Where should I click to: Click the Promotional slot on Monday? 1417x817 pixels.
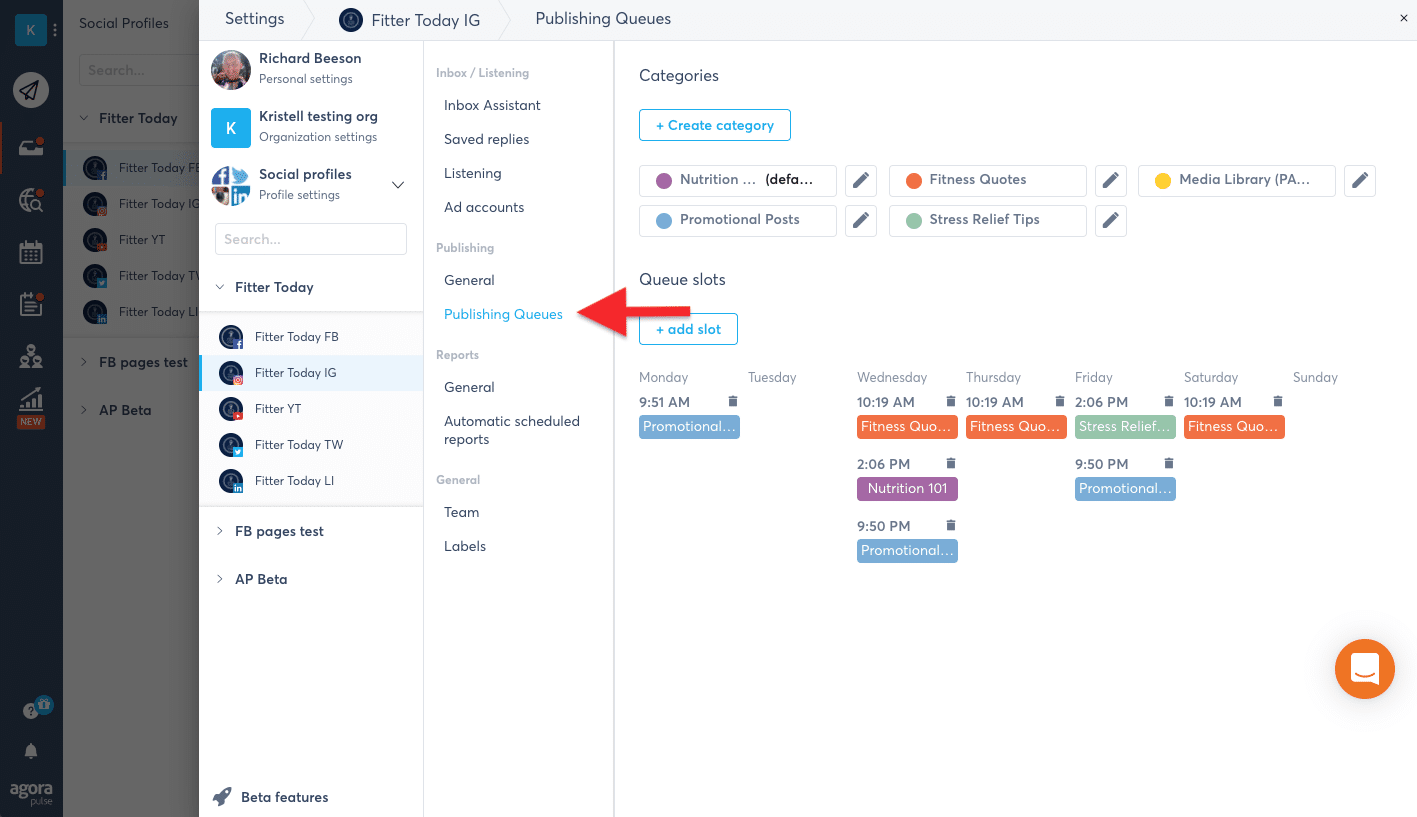pos(689,427)
